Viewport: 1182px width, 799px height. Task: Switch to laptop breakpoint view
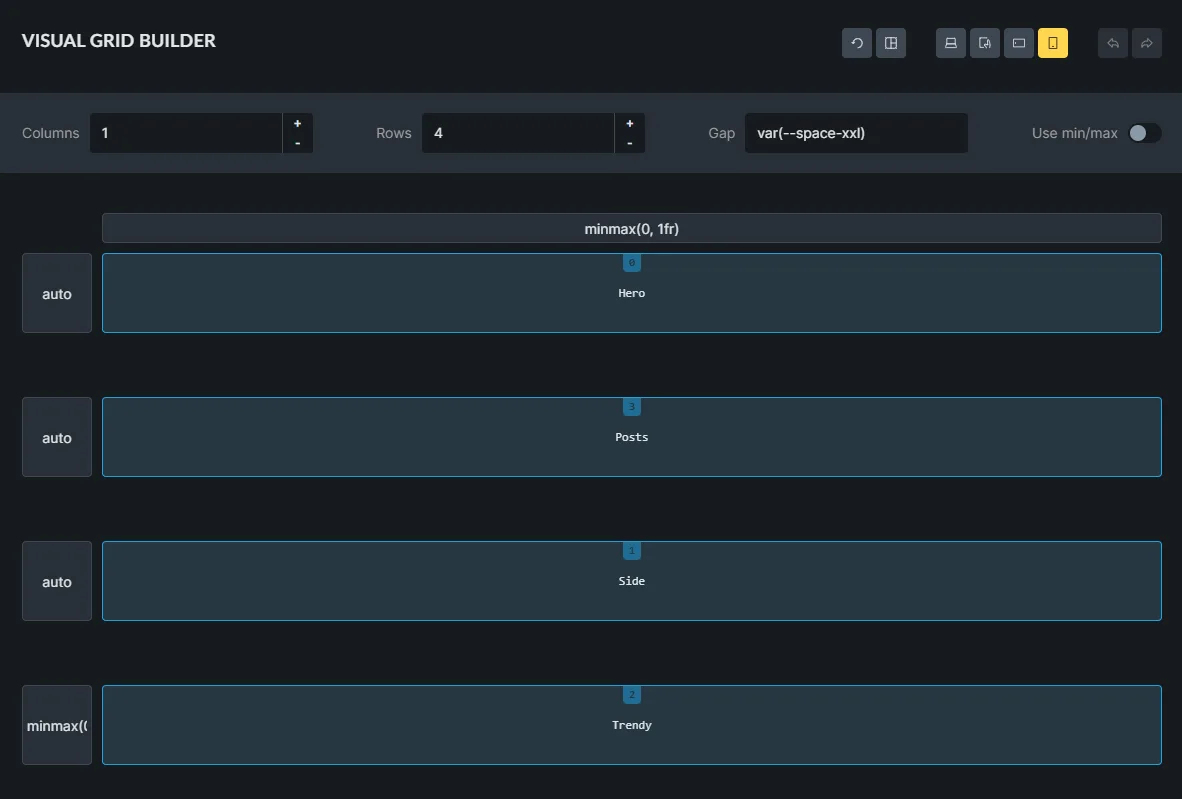pos(951,43)
